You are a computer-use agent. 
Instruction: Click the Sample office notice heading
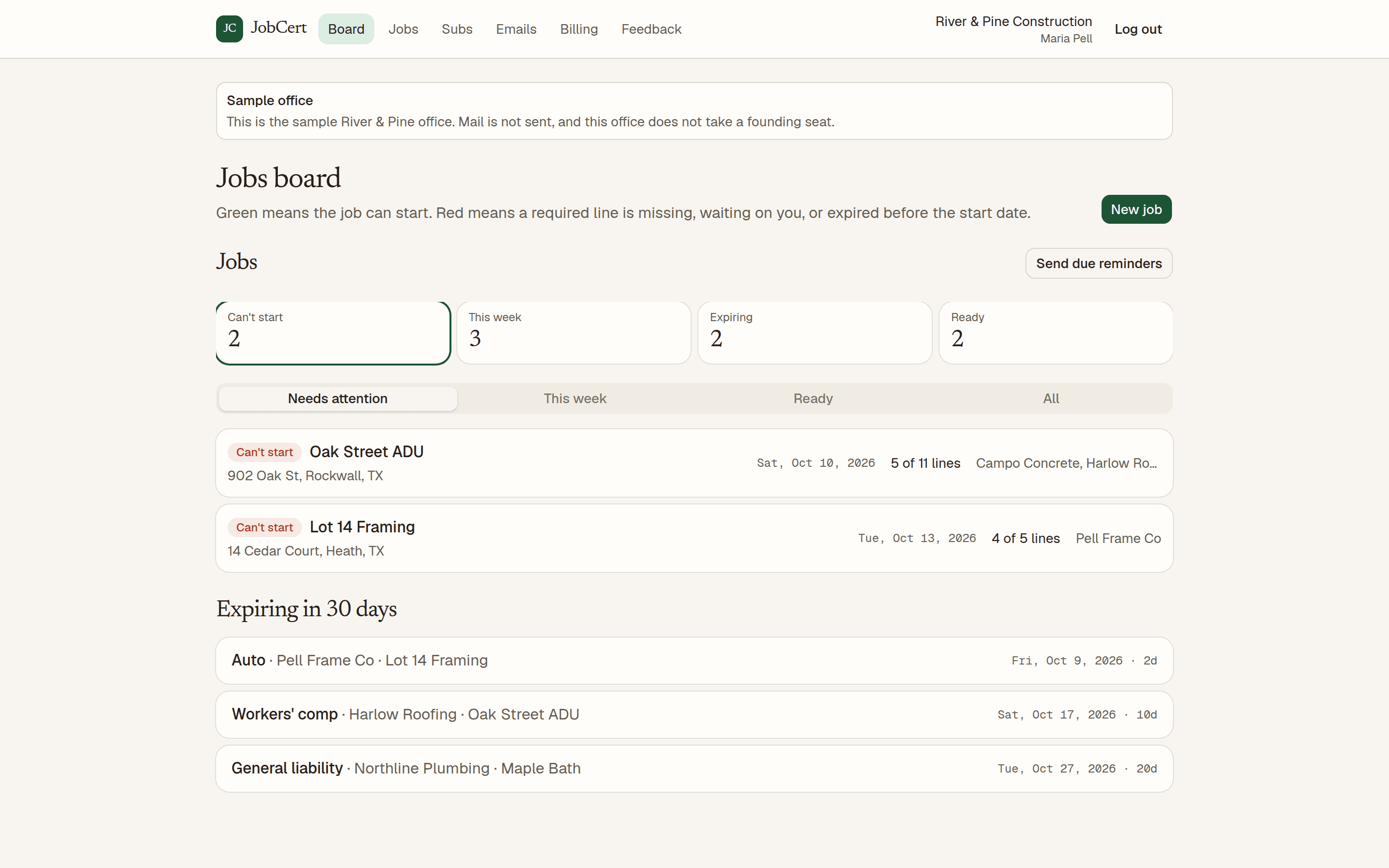pos(270,100)
